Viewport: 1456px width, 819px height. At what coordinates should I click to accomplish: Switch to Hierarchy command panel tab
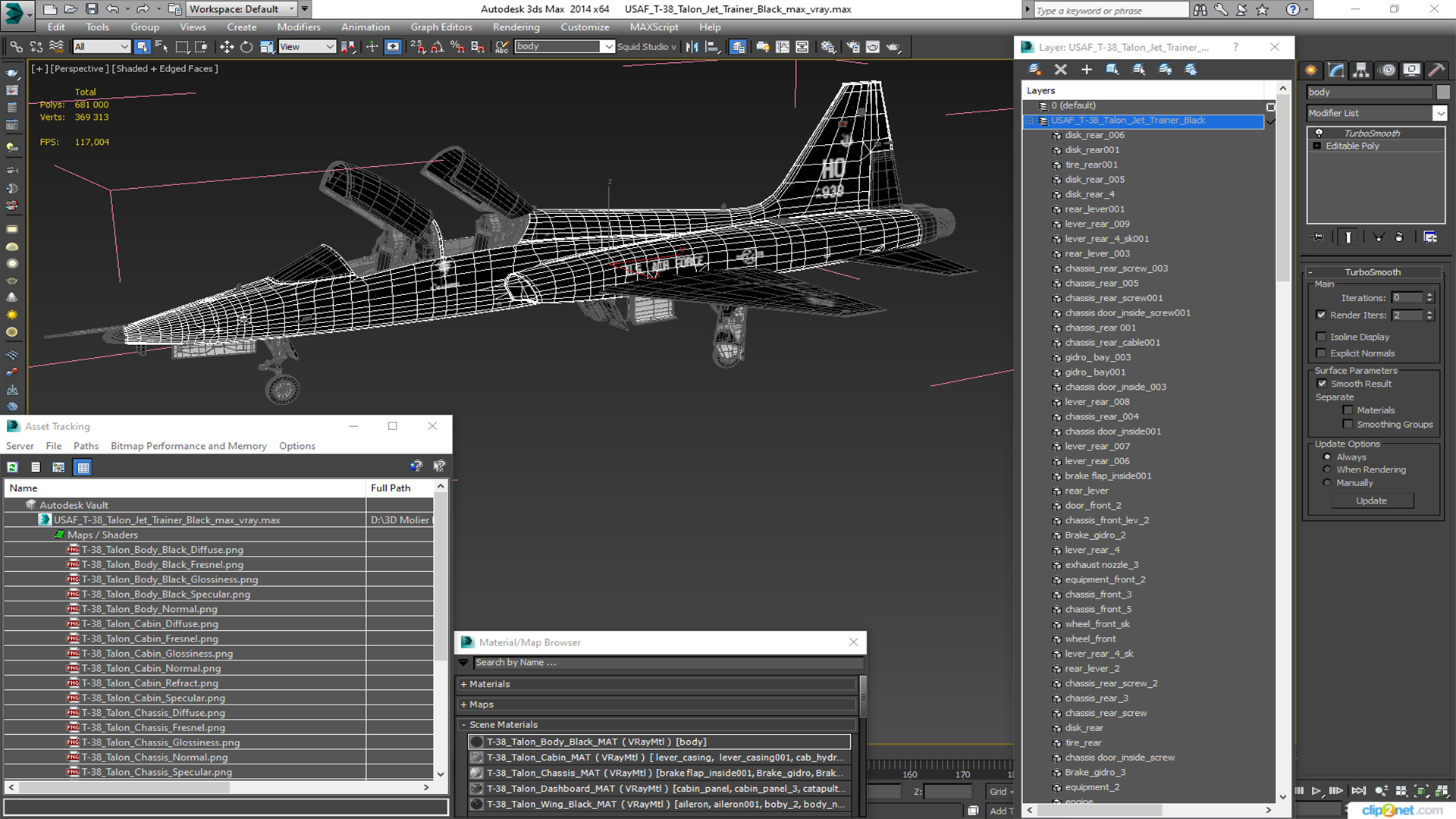(1361, 70)
